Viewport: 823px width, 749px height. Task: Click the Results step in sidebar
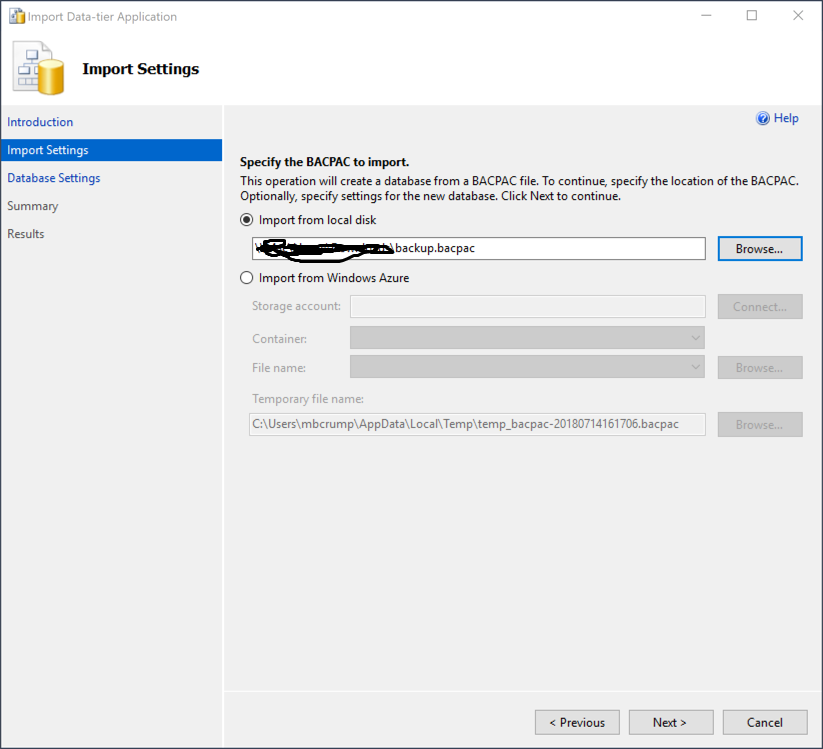[26, 234]
